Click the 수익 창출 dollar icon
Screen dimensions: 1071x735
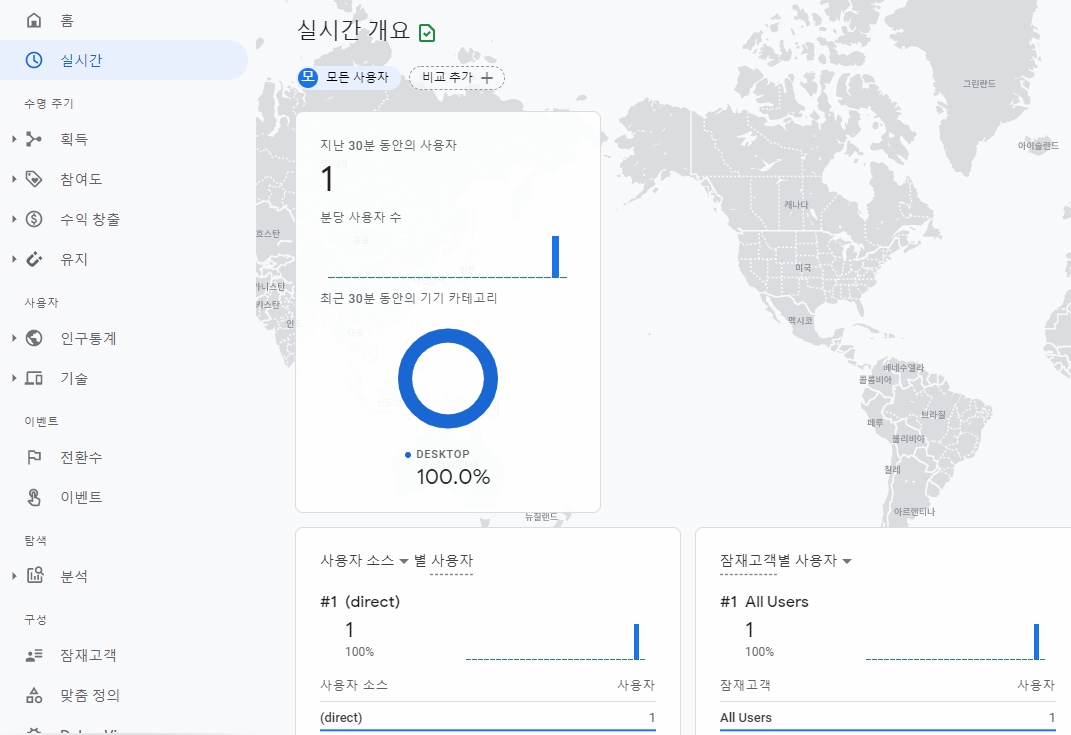[33, 219]
